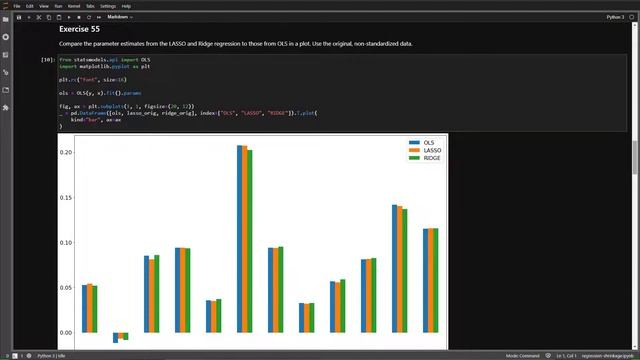Open the File menu
Viewport: 640px width, 360px height.
pos(17,6)
